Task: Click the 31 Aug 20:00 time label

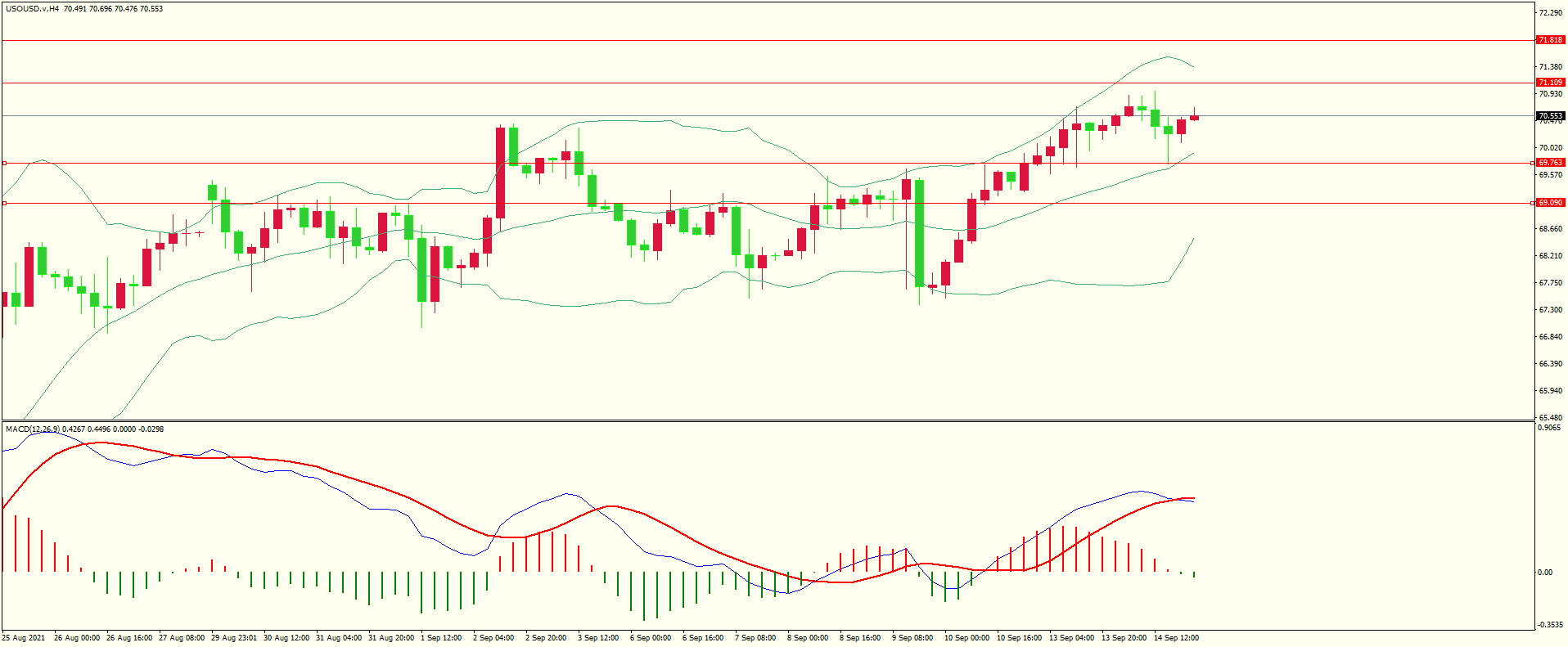Action: click(x=391, y=638)
